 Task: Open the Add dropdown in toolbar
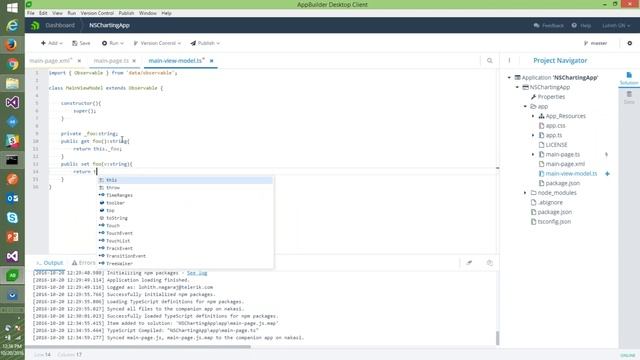point(52,43)
